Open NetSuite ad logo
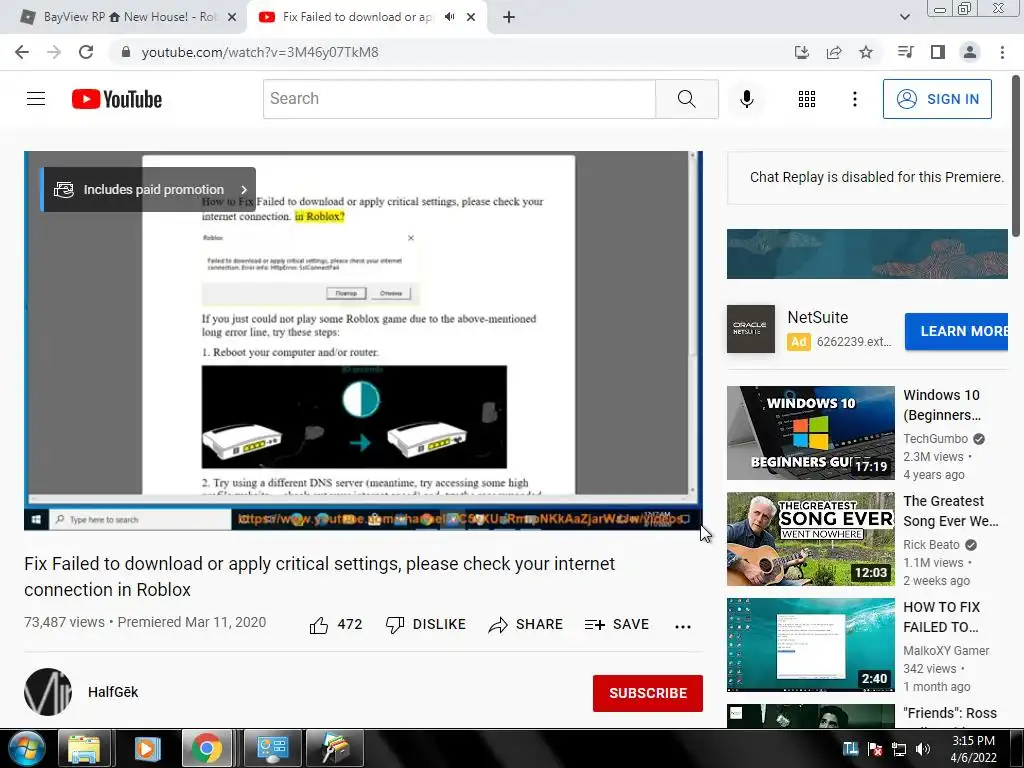Screen dimensions: 1024x768 point(750,329)
